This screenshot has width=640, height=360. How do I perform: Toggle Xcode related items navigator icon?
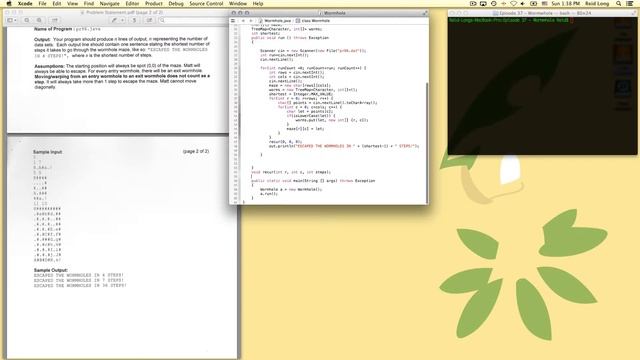point(233,20)
